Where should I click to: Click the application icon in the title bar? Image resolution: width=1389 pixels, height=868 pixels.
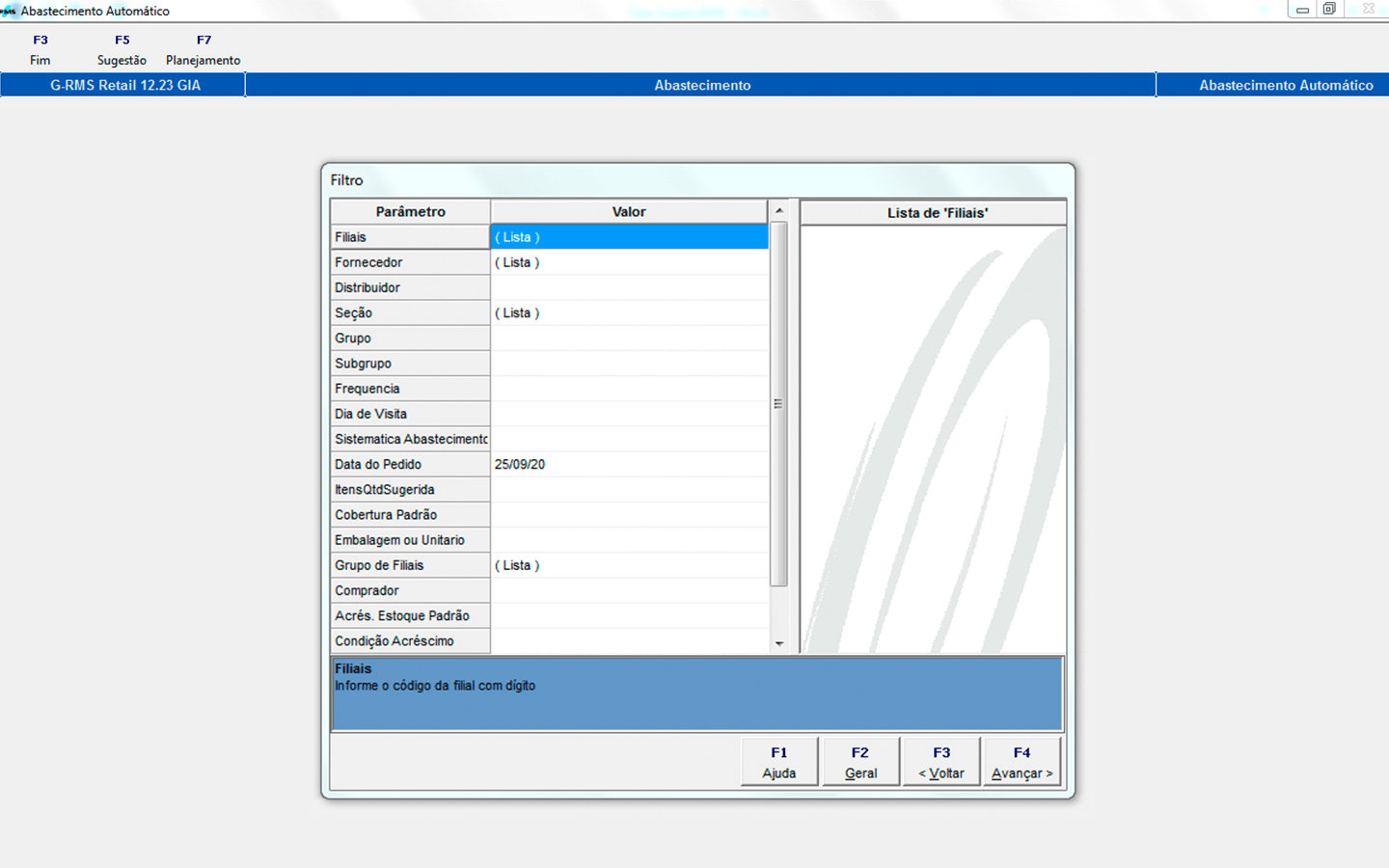tap(9, 11)
